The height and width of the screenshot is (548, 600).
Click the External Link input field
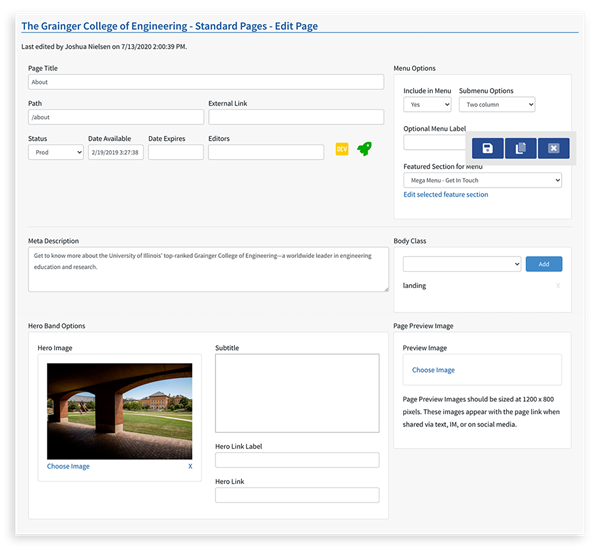pyautogui.click(x=296, y=117)
